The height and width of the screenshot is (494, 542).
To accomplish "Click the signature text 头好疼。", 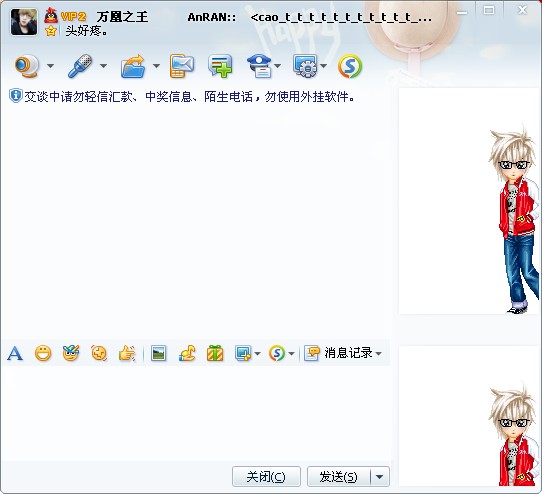I will [x=86, y=31].
